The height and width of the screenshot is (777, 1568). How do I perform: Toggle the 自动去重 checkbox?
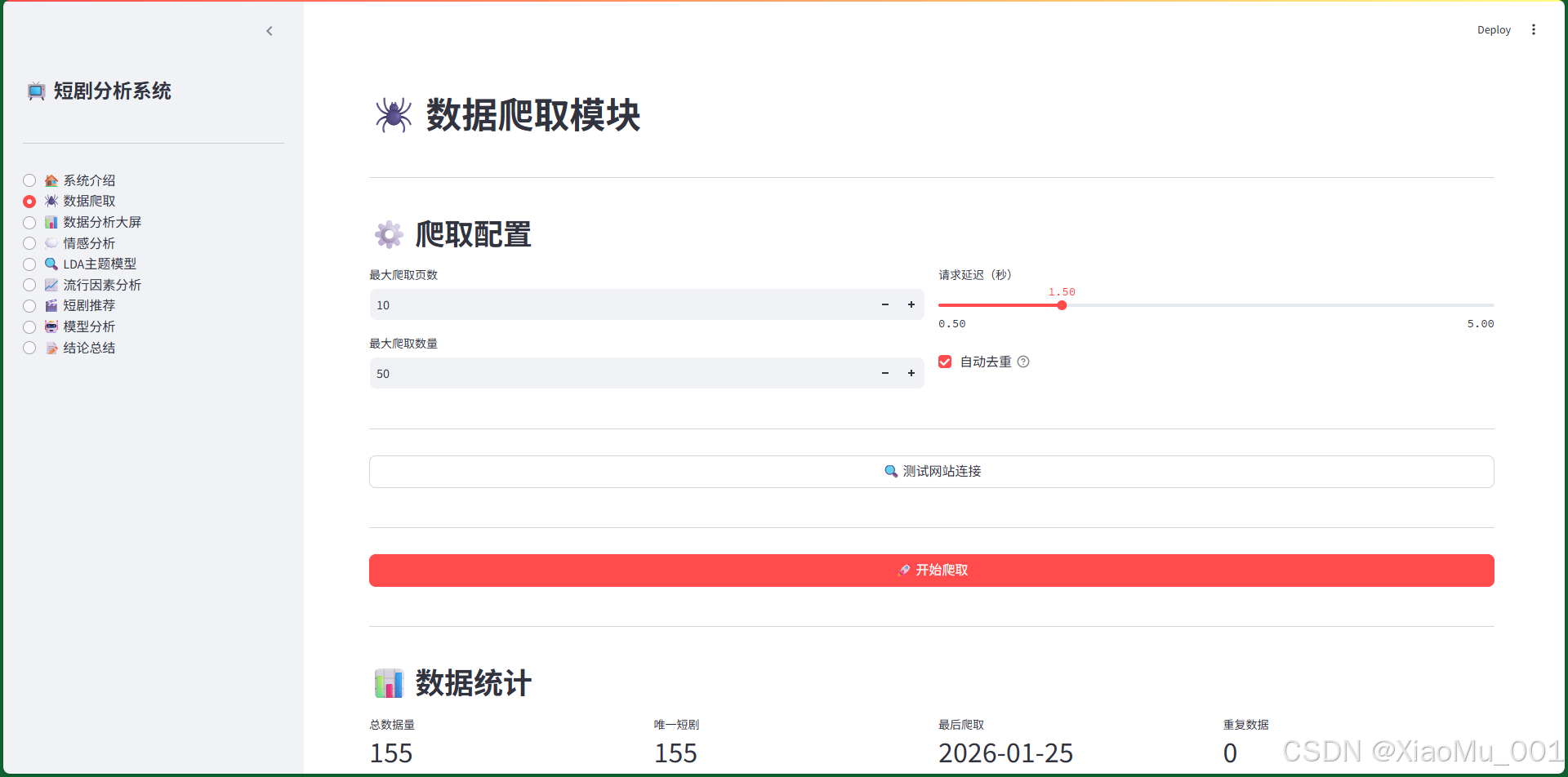pyautogui.click(x=945, y=362)
